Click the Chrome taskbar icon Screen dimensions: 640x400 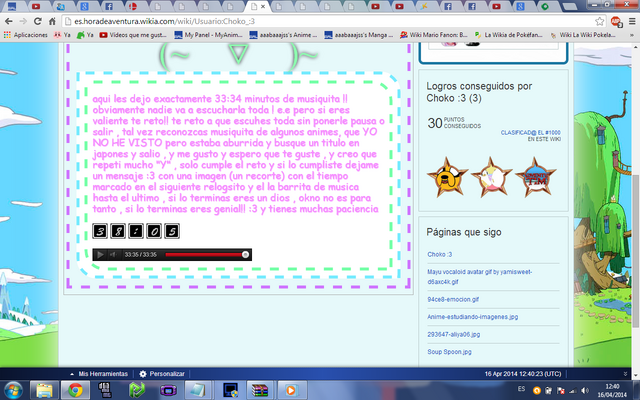click(75, 390)
